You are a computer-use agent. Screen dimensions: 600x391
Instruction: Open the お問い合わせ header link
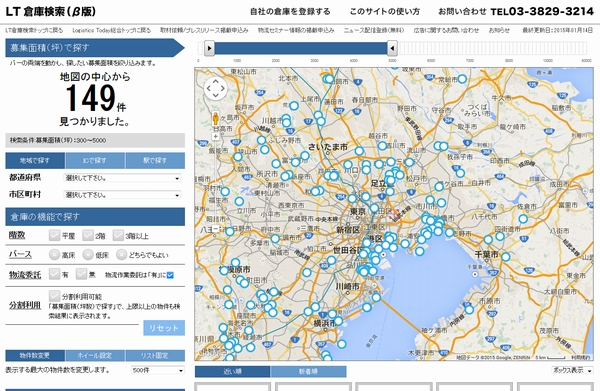pyautogui.click(x=462, y=12)
